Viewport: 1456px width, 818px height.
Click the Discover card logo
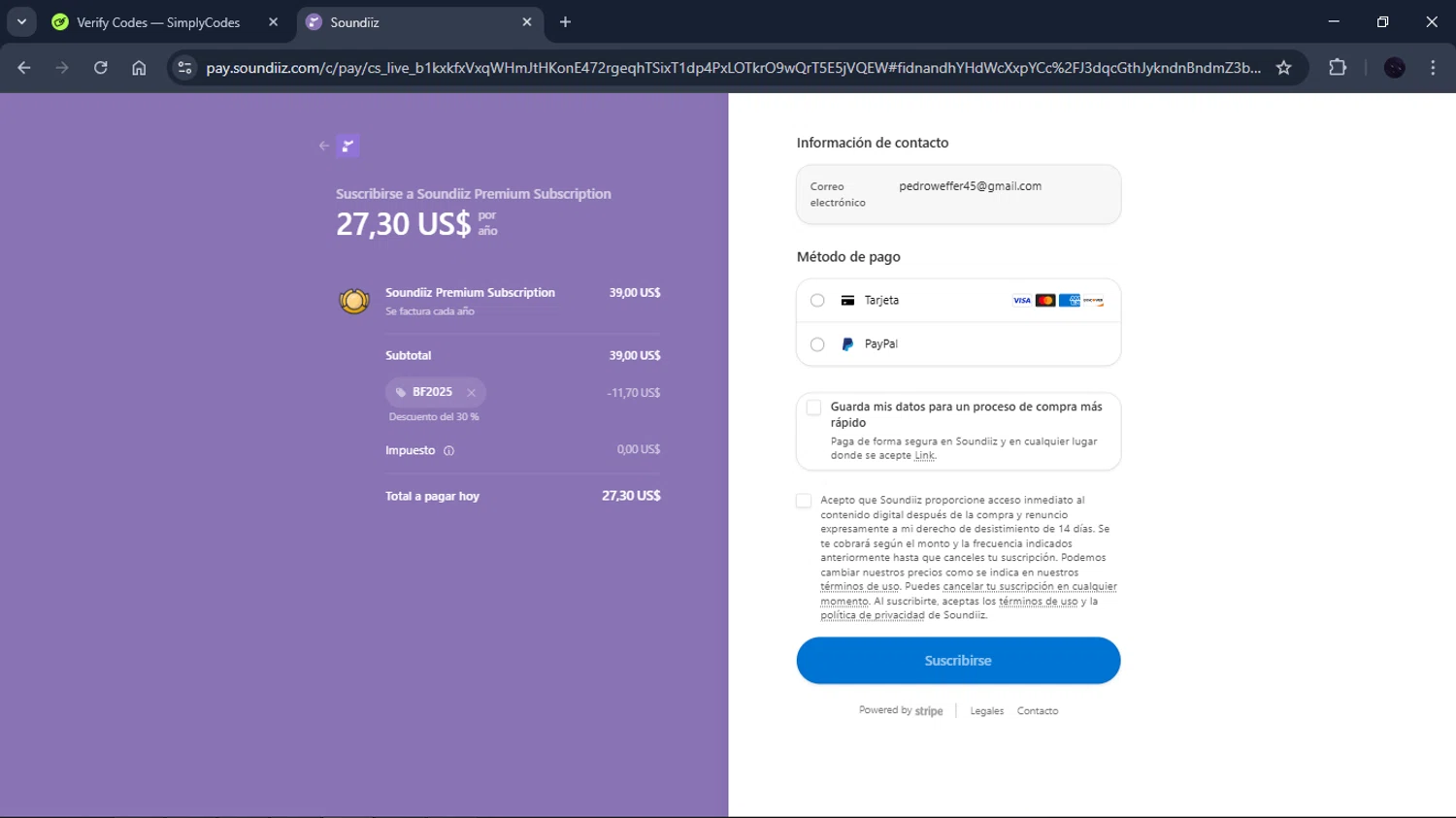click(1093, 301)
